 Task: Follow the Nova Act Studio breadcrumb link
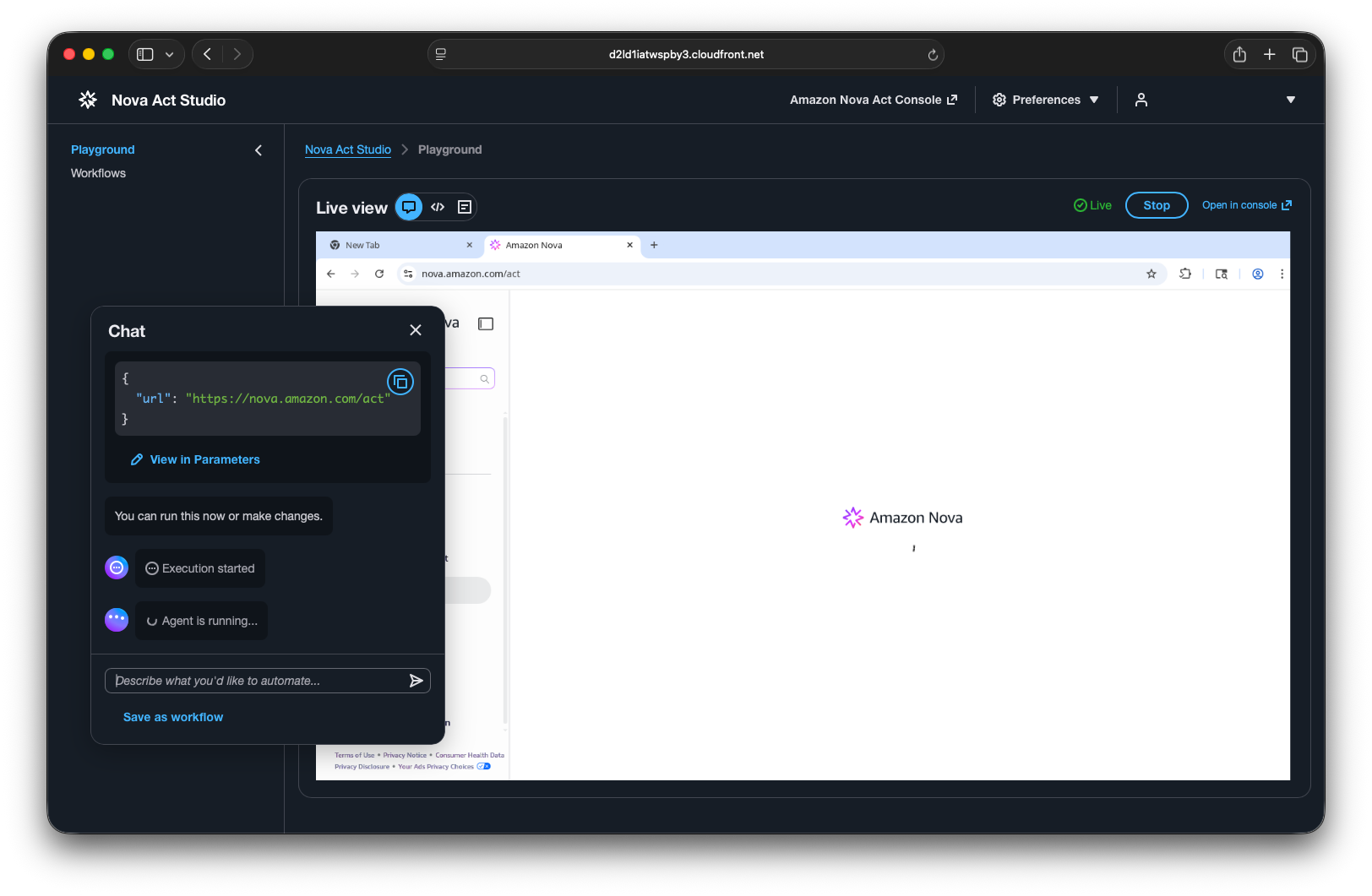pos(348,149)
